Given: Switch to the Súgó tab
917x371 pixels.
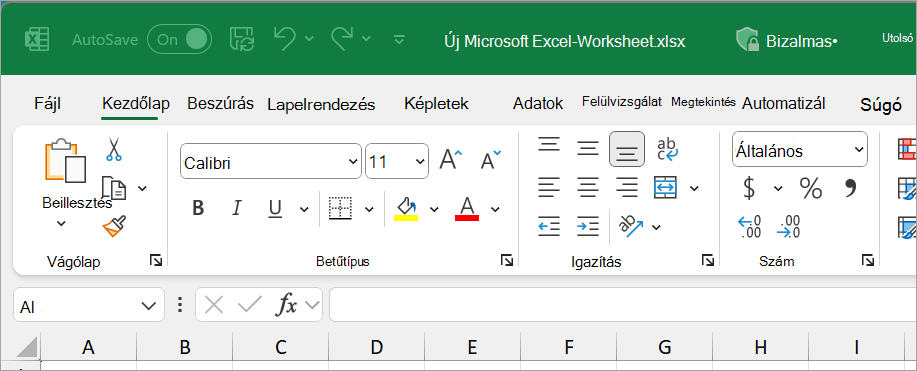Looking at the screenshot, I should coord(881,105).
